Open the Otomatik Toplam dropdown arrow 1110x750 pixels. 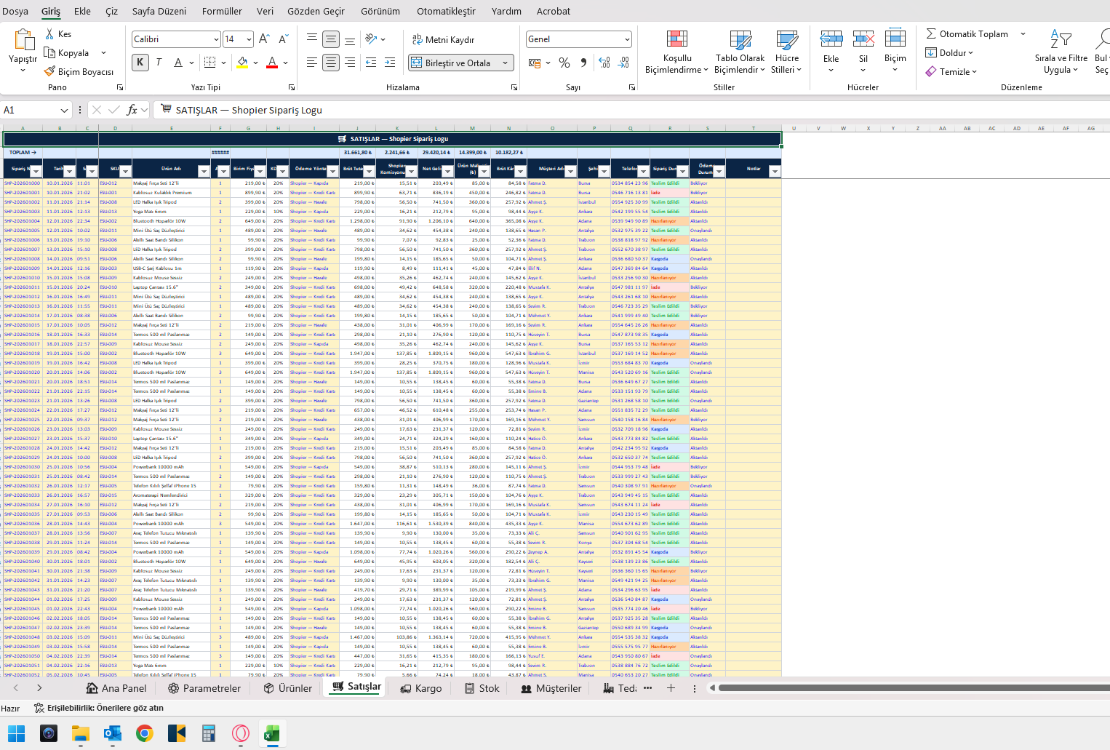click(x=1023, y=33)
